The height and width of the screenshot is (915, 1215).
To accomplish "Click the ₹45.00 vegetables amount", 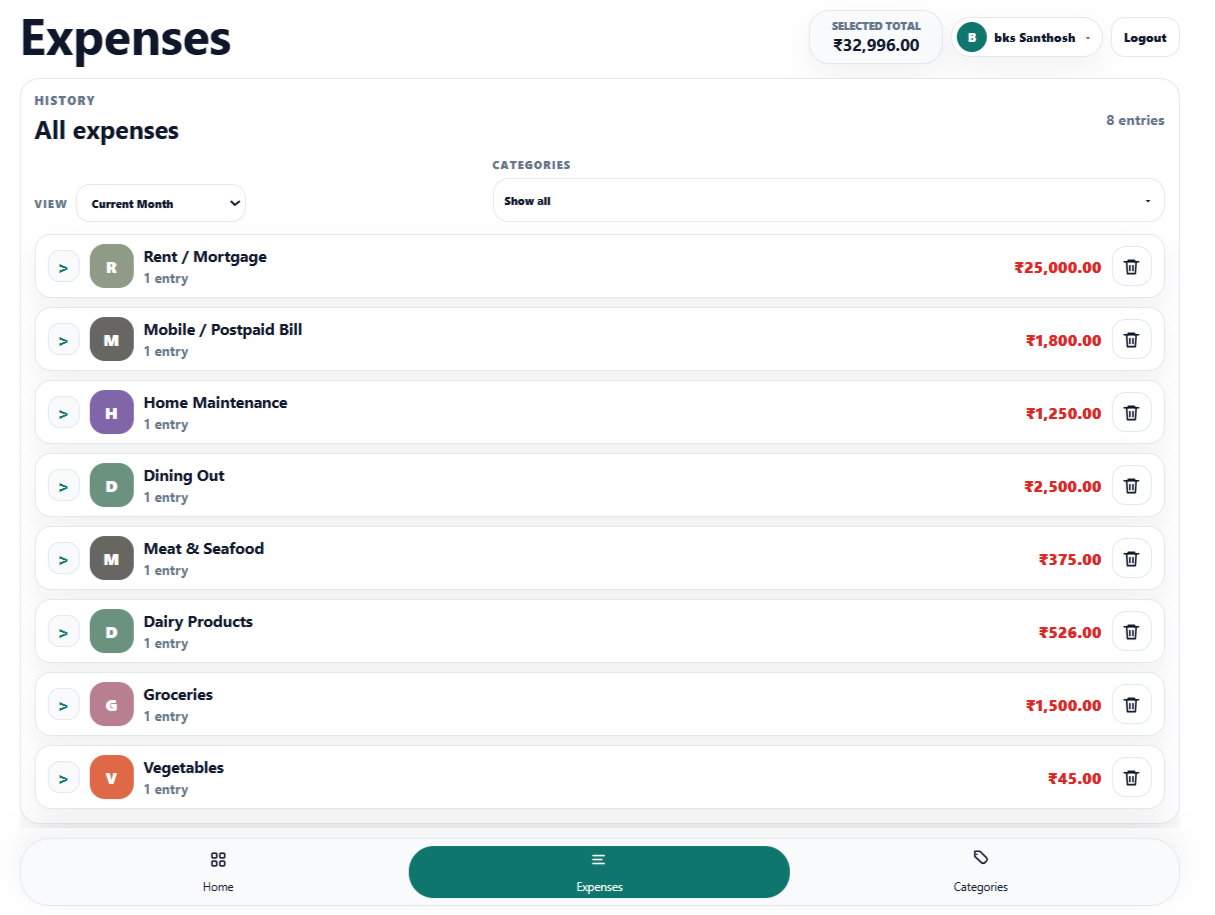I will pos(1075,779).
